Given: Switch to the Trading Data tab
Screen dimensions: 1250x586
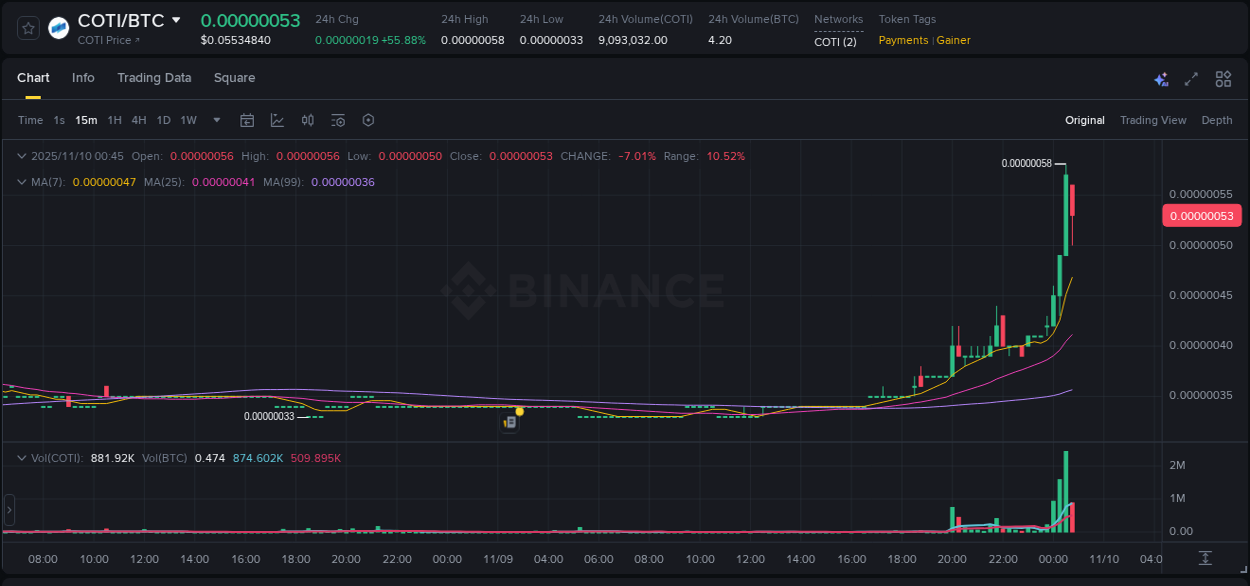Looking at the screenshot, I should [x=154, y=78].
